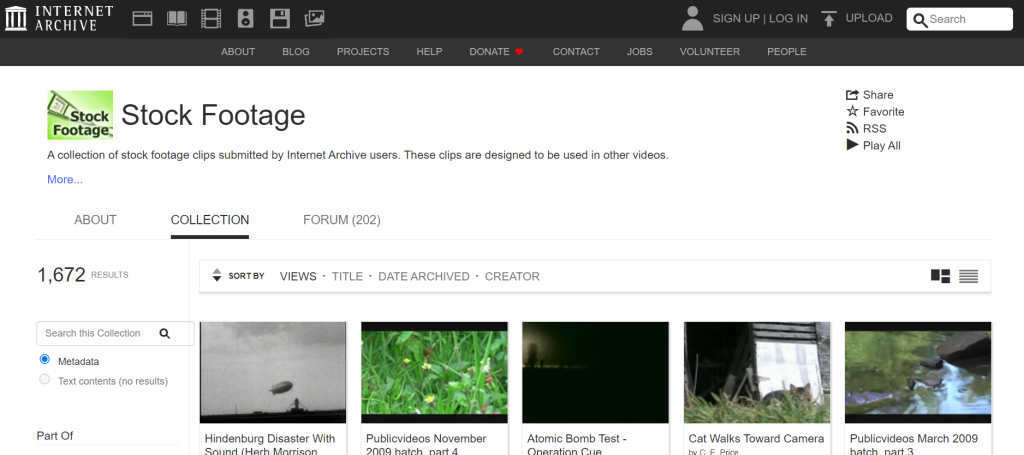Image resolution: width=1024 pixels, height=455 pixels.
Task: Click the Share icon
Action: 852,95
